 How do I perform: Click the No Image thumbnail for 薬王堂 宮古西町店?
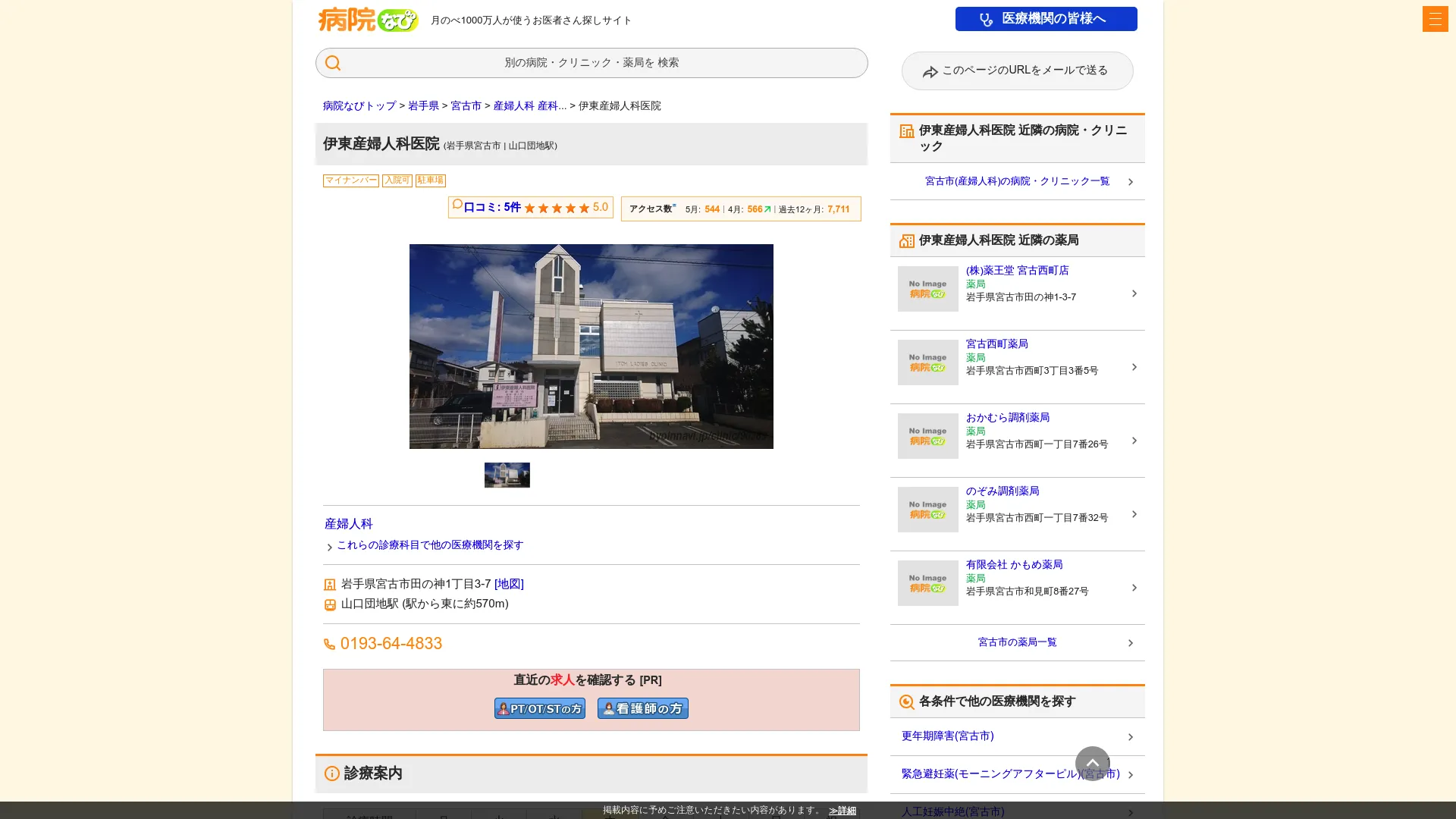[927, 289]
